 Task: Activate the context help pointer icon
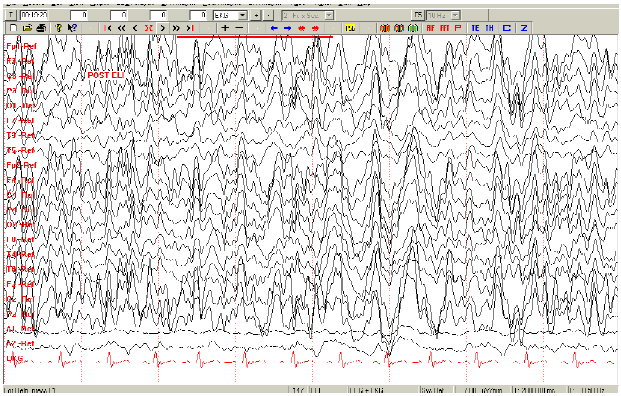tap(72, 28)
